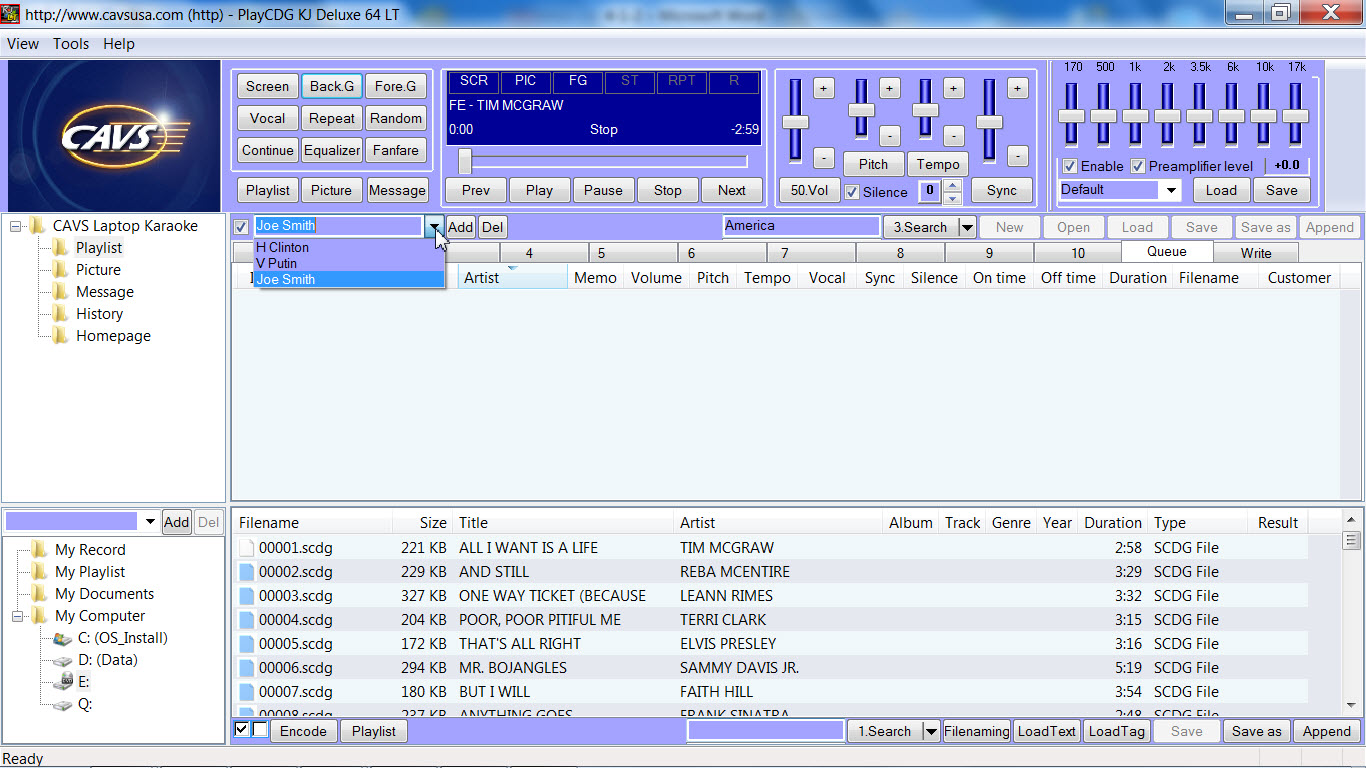Open the View menu

[23, 44]
